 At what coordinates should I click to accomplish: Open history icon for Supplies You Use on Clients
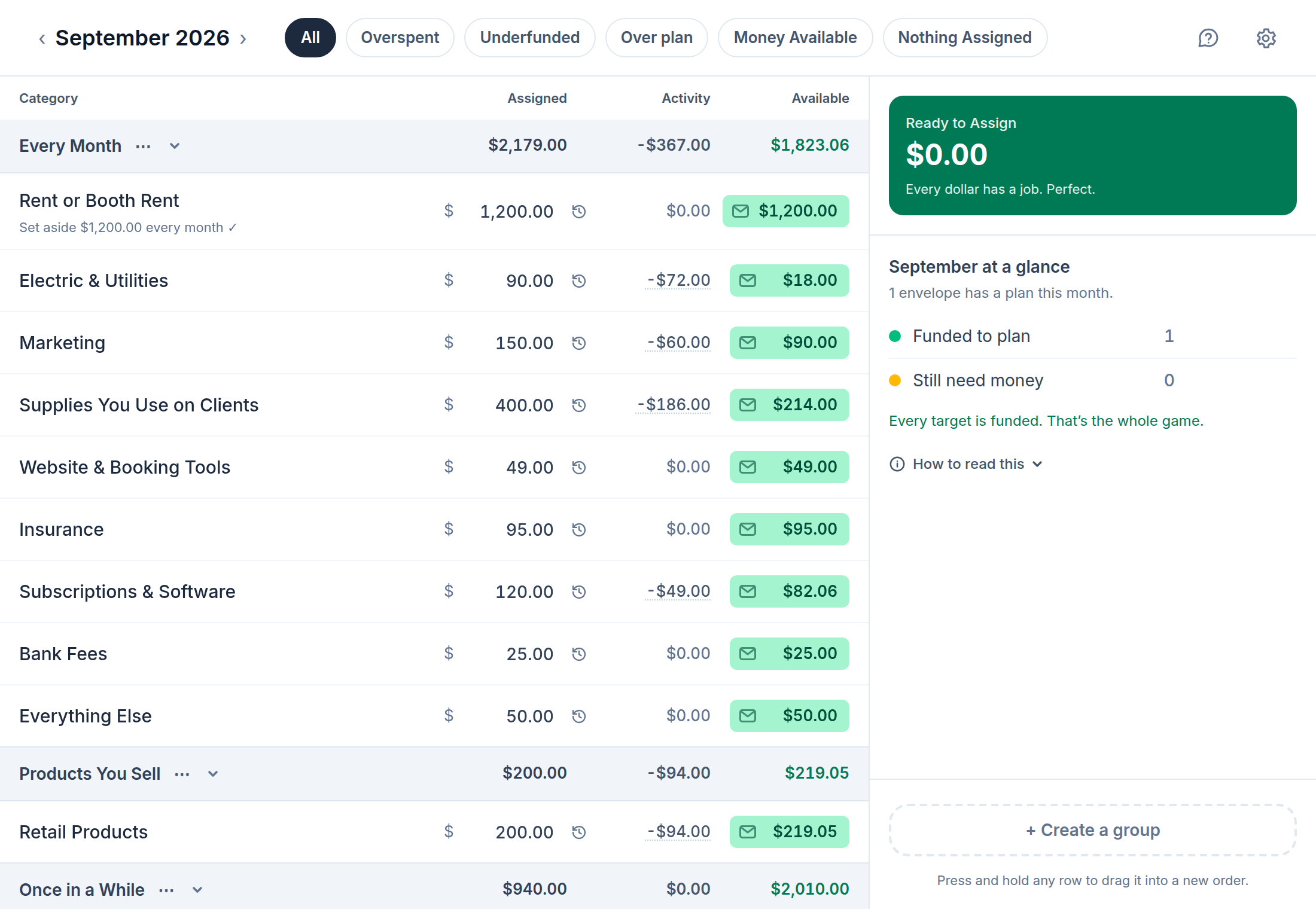coord(578,405)
